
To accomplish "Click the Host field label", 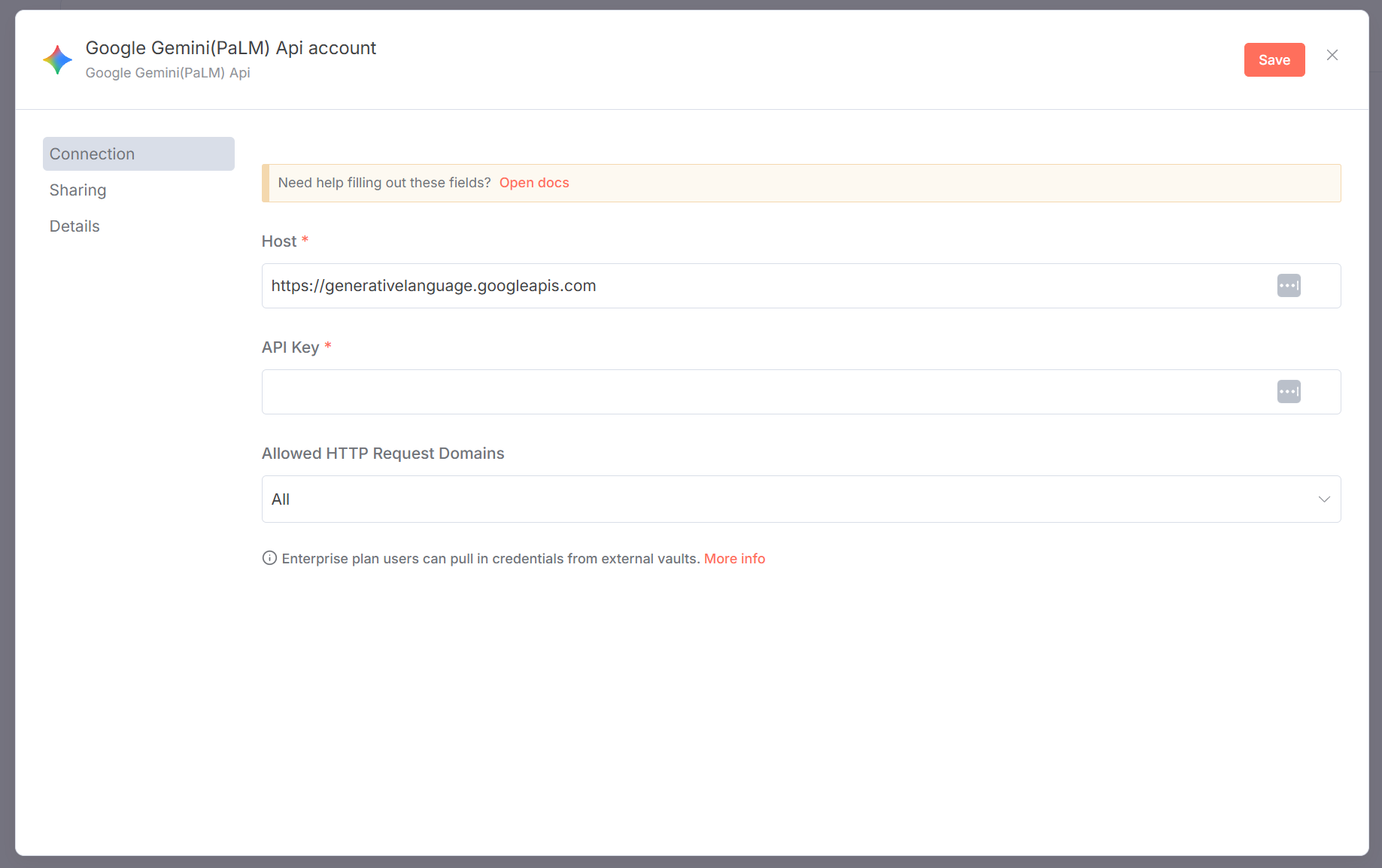I will (279, 241).
